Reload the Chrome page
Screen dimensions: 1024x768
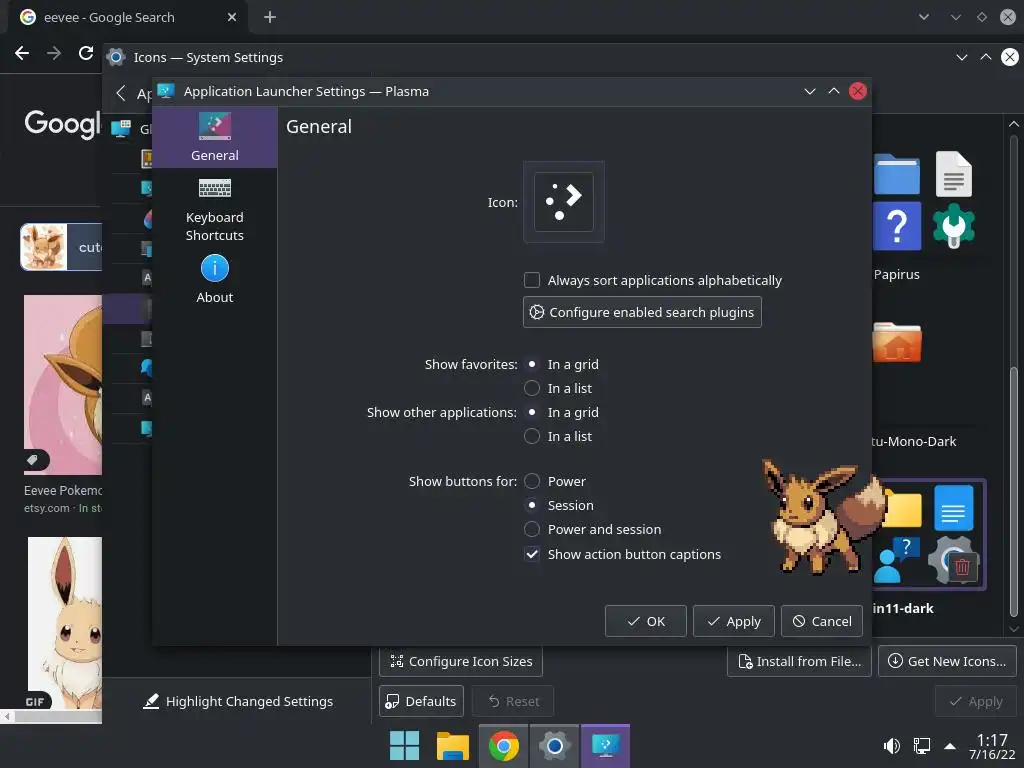click(86, 54)
